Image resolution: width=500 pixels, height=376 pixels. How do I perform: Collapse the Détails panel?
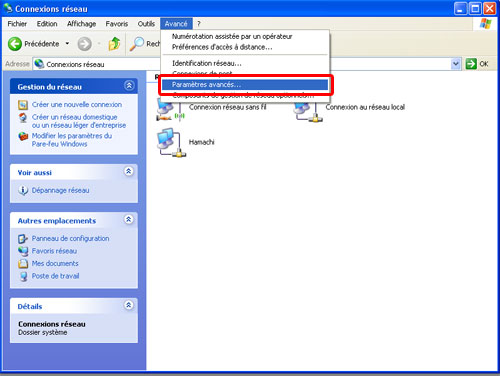tap(129, 305)
